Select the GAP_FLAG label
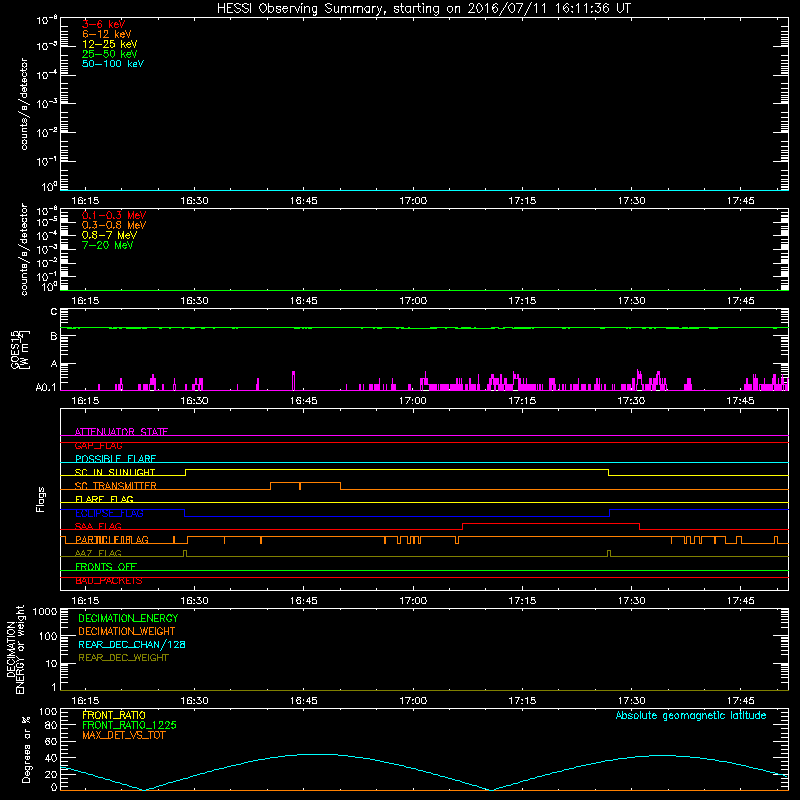This screenshot has width=800, height=800. click(x=98, y=446)
